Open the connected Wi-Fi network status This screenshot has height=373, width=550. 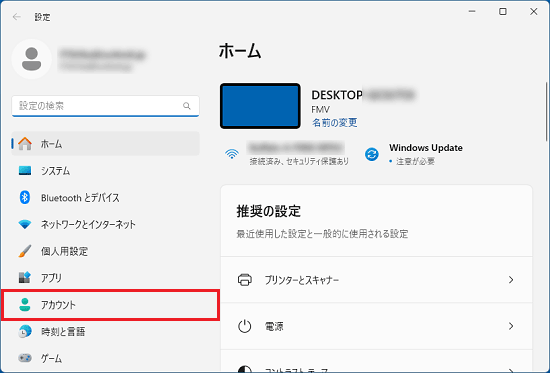(287, 154)
